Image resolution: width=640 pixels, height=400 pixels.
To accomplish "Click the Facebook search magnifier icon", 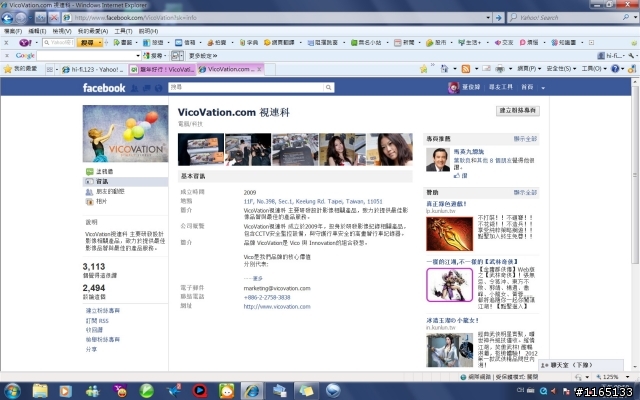I will pyautogui.click(x=328, y=87).
